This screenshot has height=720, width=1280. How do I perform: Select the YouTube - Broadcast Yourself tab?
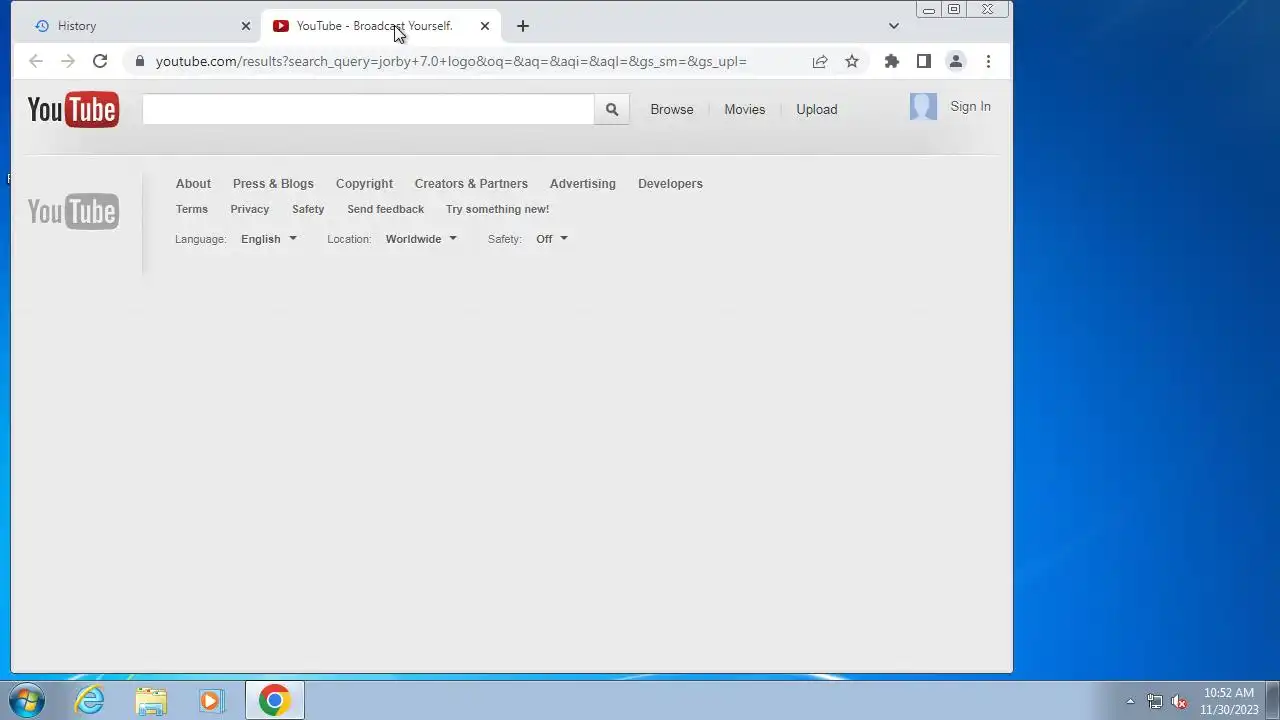pyautogui.click(x=380, y=26)
